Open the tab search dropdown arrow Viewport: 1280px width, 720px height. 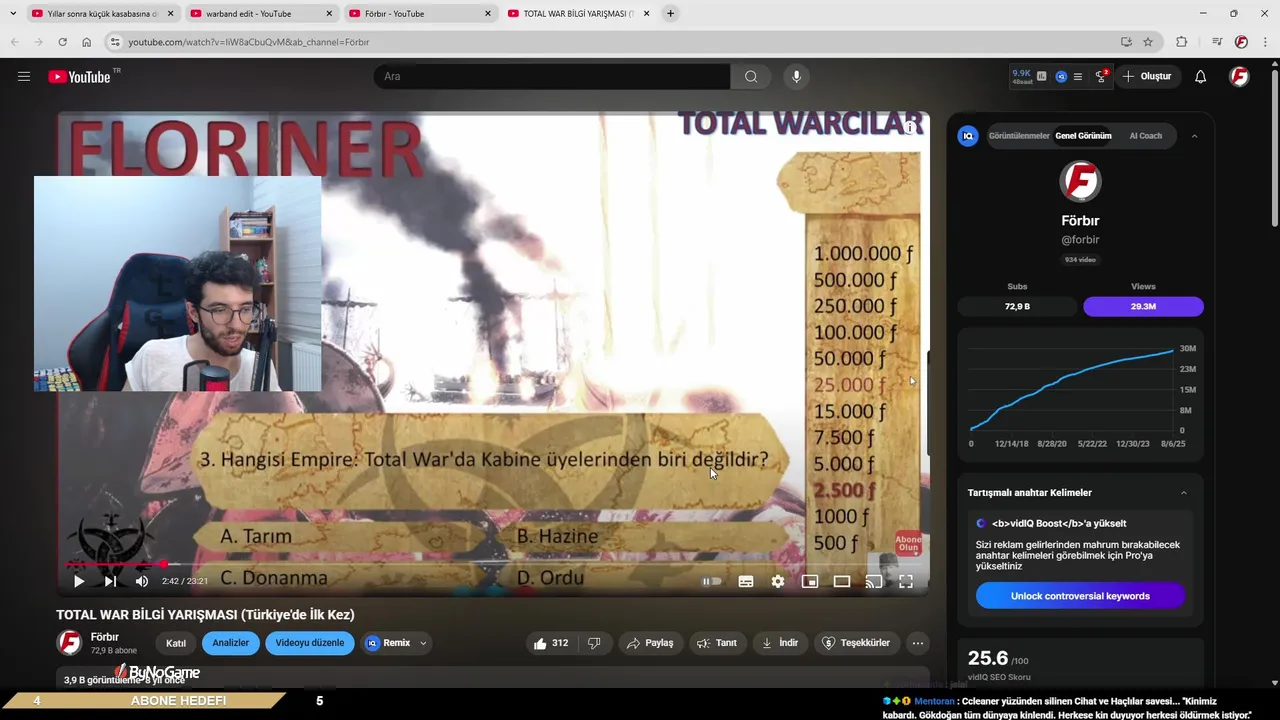[13, 14]
